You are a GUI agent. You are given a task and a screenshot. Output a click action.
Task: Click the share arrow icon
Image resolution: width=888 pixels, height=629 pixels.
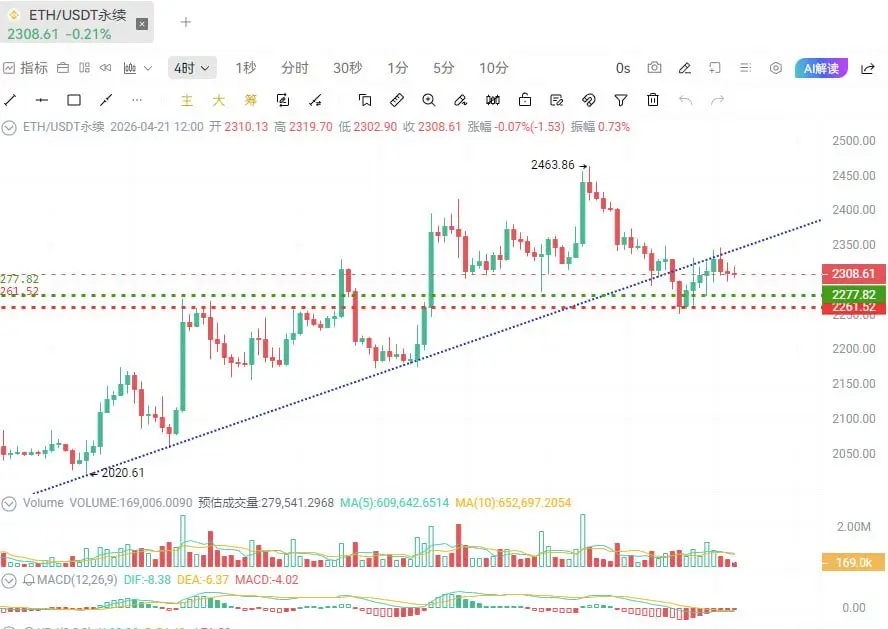868,69
